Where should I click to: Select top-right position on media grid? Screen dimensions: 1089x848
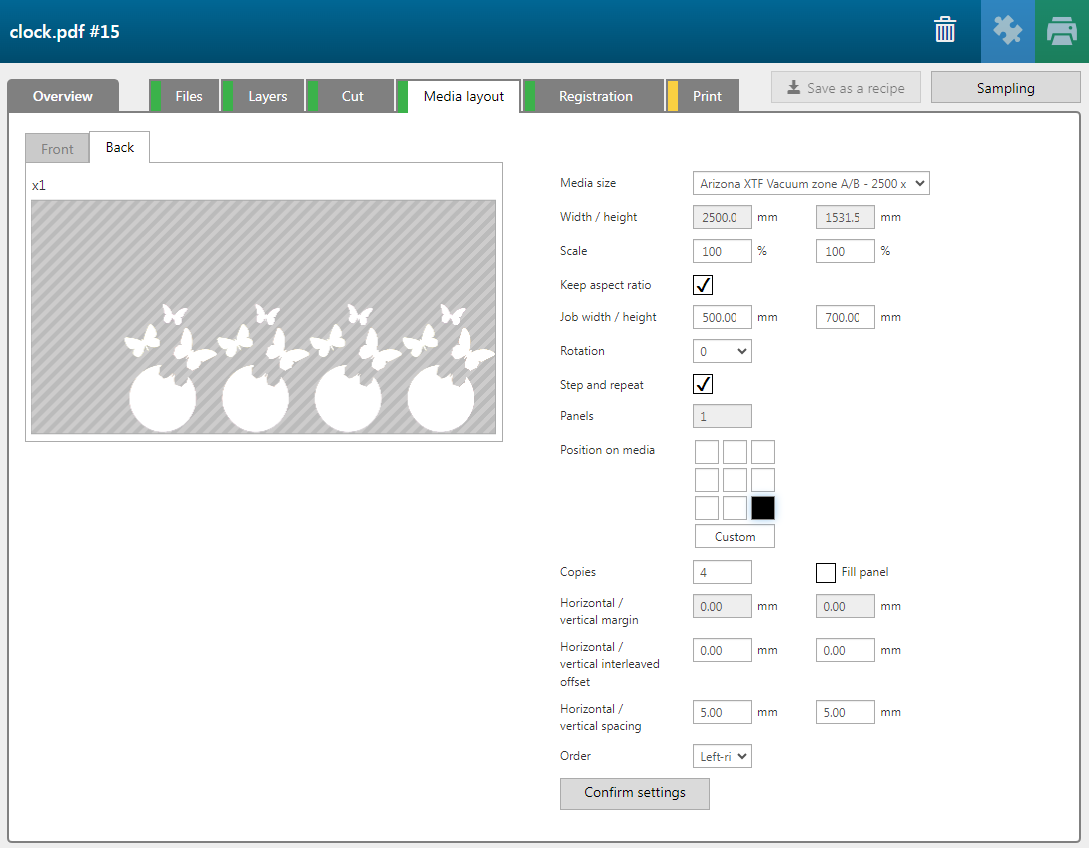(763, 452)
